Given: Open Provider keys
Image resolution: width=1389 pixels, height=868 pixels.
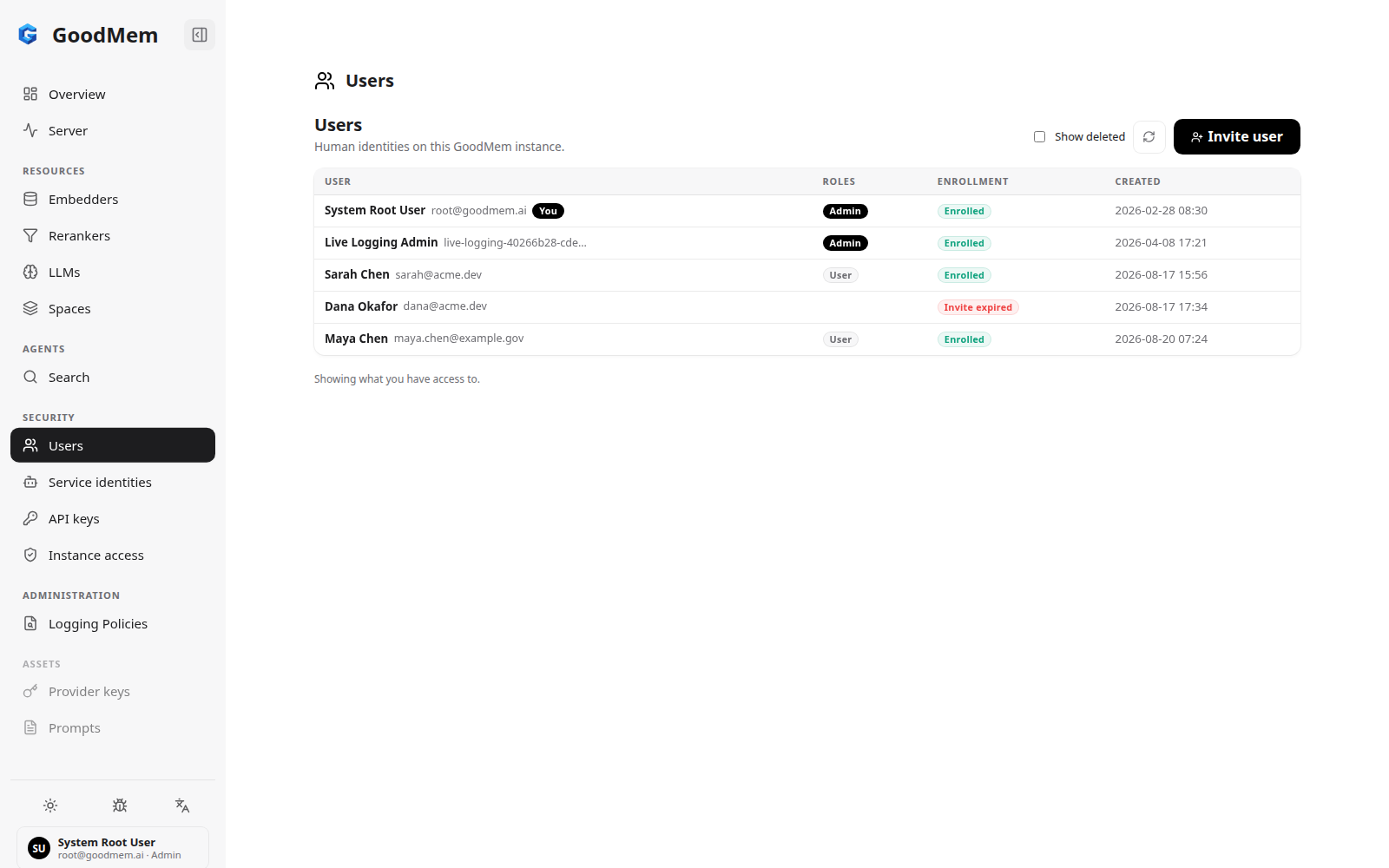Looking at the screenshot, I should [x=113, y=691].
